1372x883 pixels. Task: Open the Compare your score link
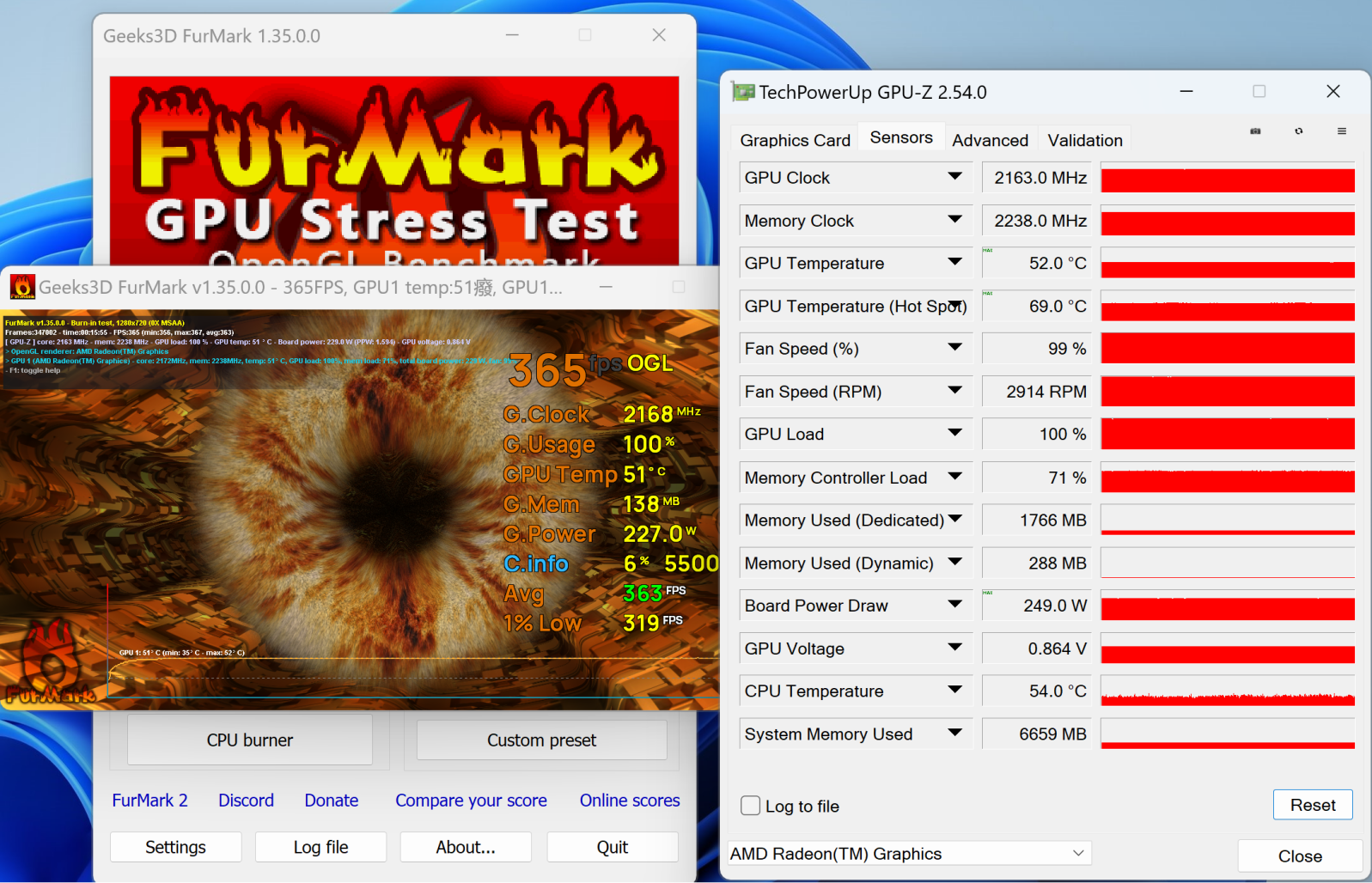point(471,801)
